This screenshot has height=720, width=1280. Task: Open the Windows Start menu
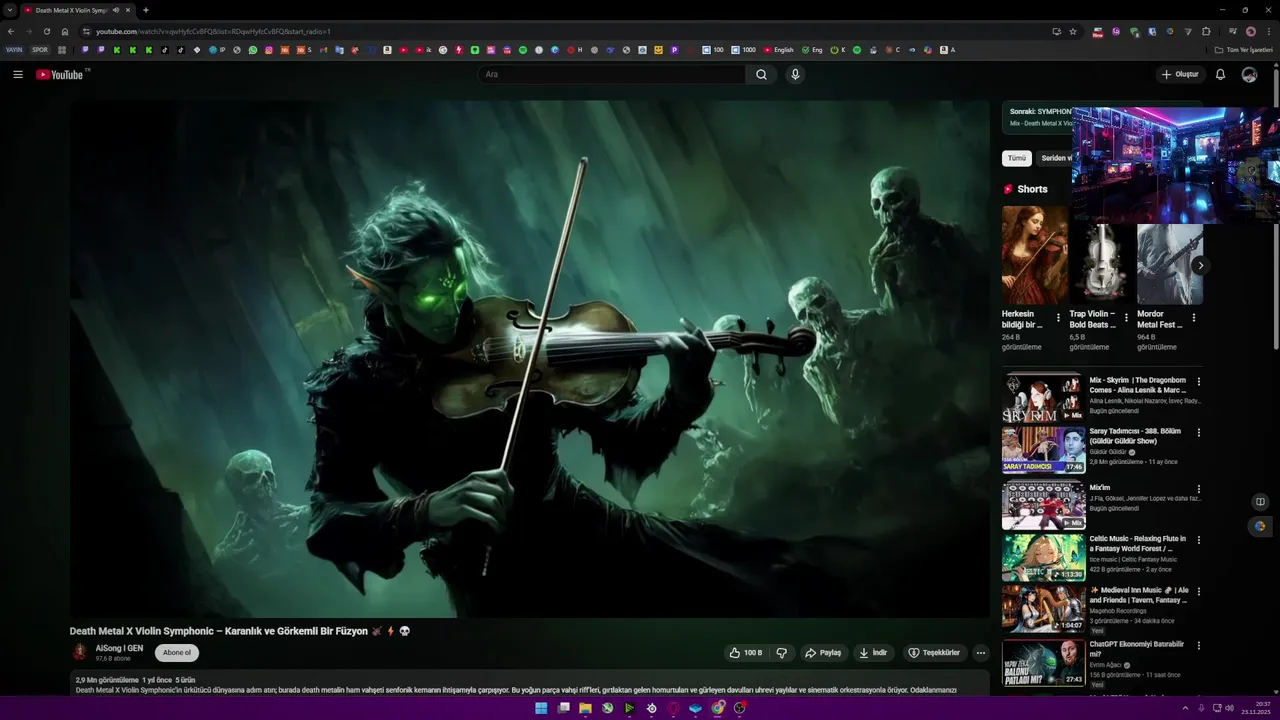541,708
